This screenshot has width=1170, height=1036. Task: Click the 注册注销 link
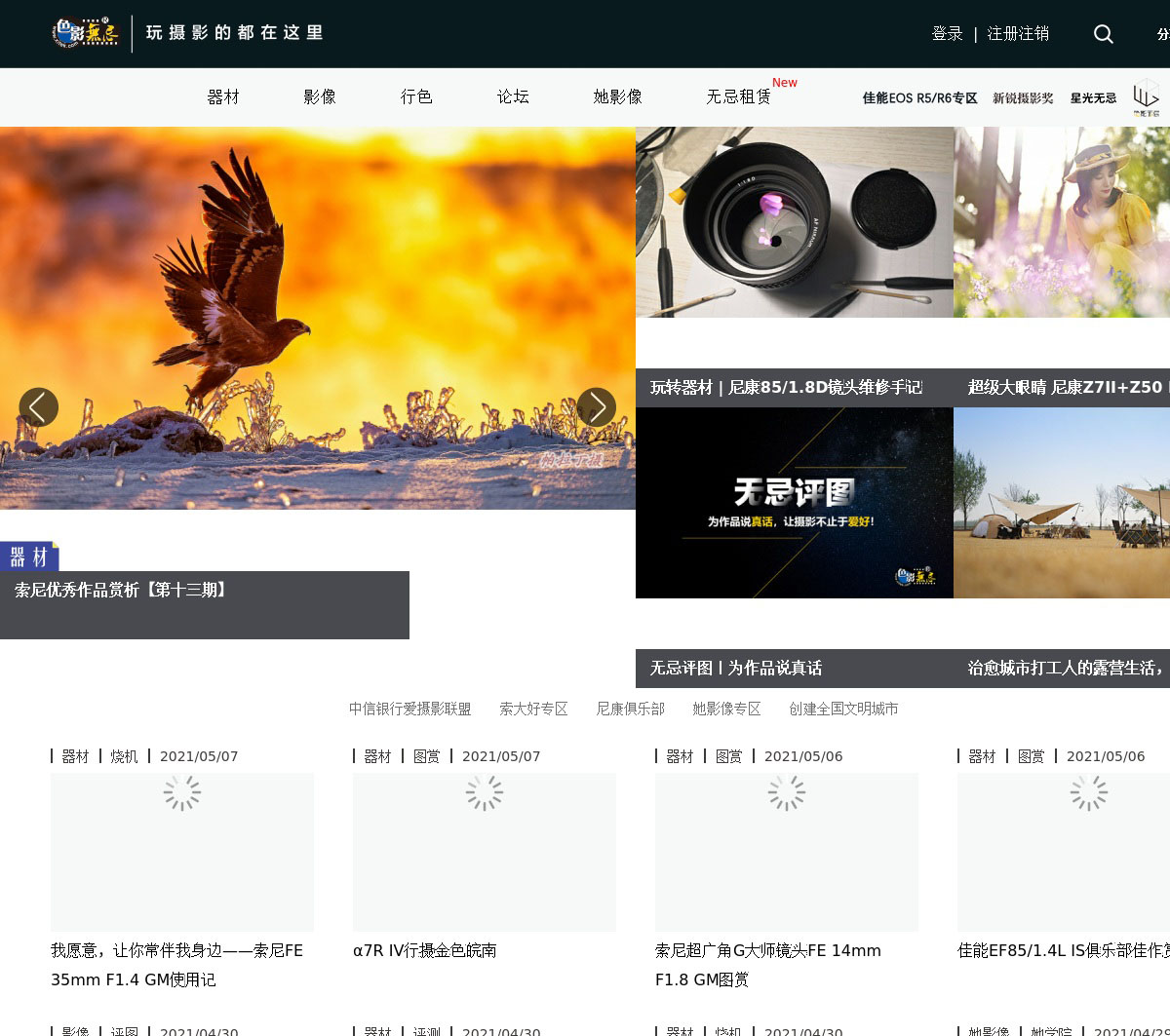(1018, 34)
